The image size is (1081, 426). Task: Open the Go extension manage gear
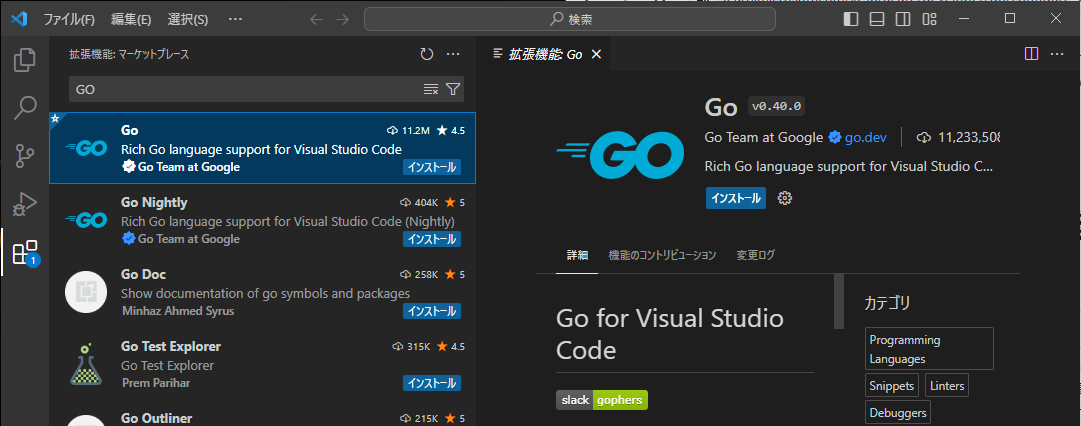tap(785, 199)
